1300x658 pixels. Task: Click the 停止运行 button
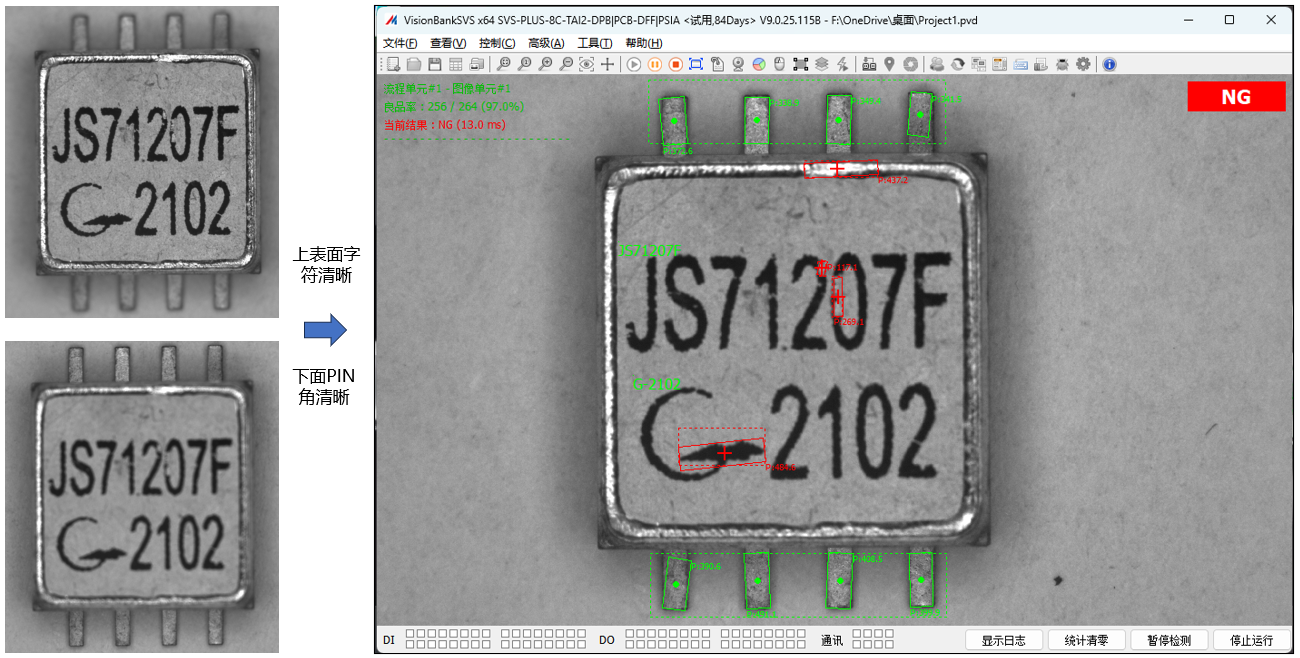pos(1252,640)
